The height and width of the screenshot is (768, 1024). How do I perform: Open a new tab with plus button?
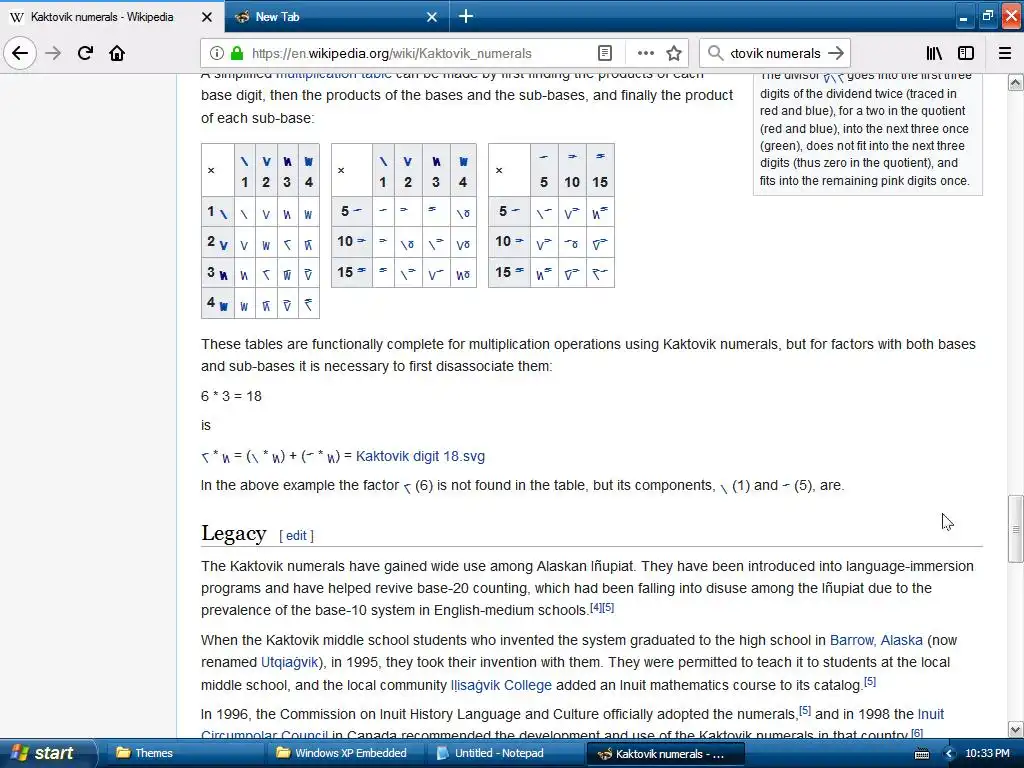coord(466,16)
